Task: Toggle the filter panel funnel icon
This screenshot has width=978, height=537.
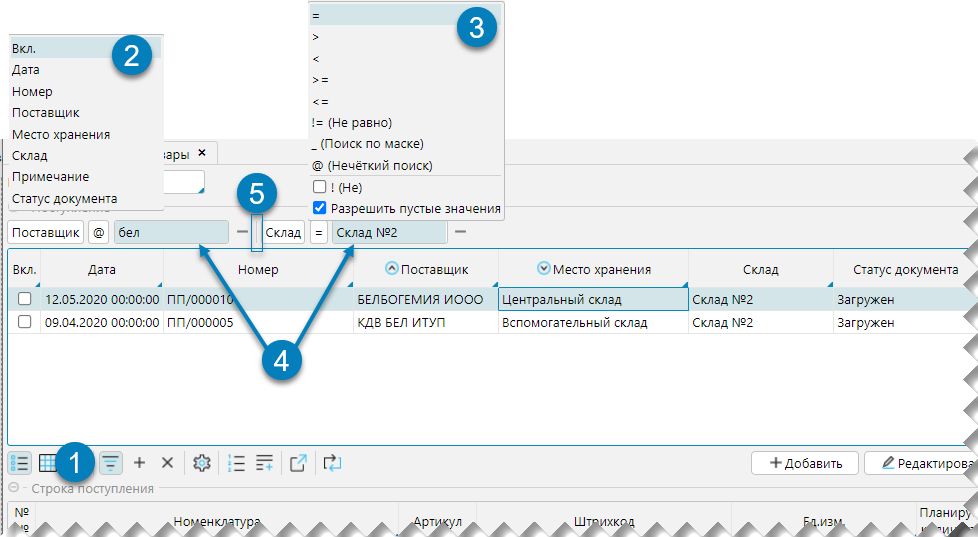Action: point(110,463)
